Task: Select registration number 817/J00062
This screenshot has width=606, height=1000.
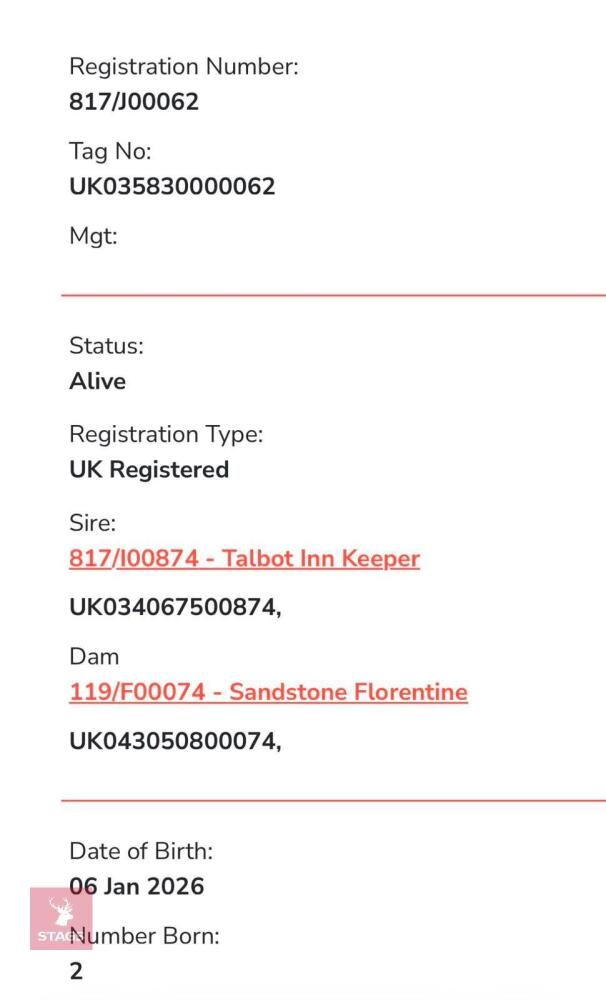Action: [x=134, y=101]
